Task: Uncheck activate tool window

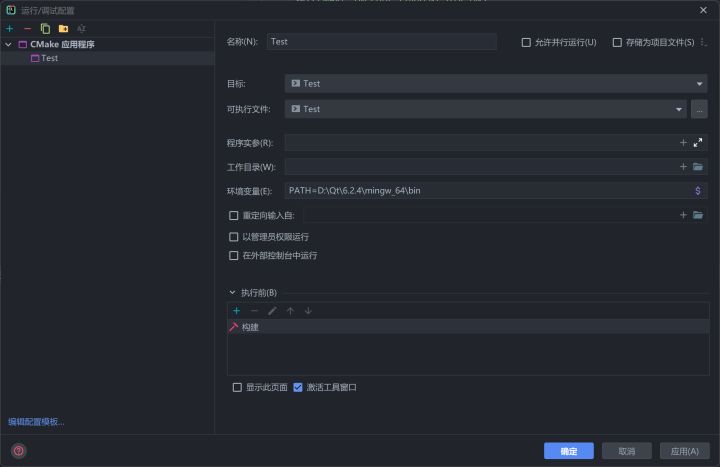Action: pos(298,387)
